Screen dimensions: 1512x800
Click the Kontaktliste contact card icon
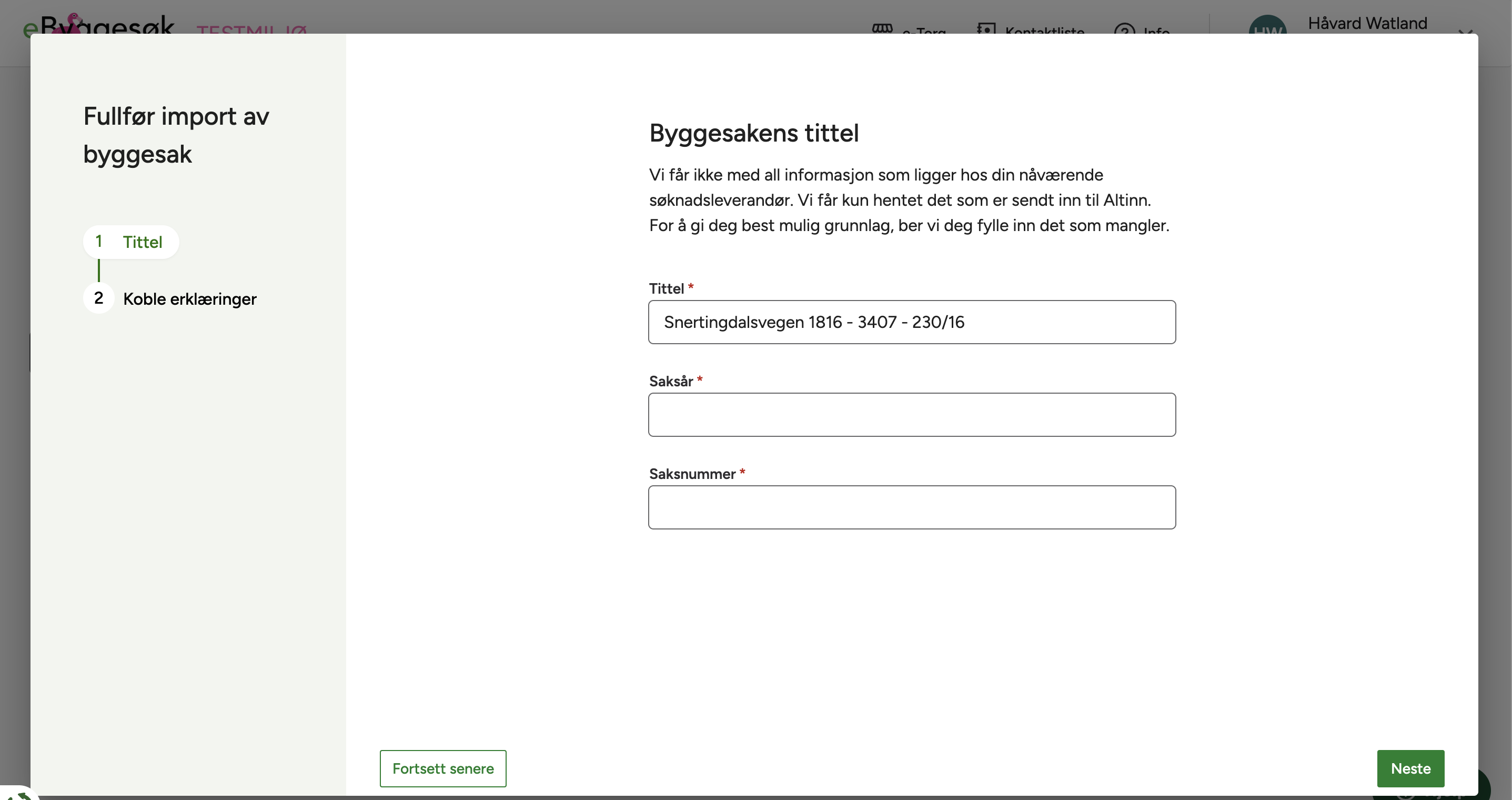(986, 28)
